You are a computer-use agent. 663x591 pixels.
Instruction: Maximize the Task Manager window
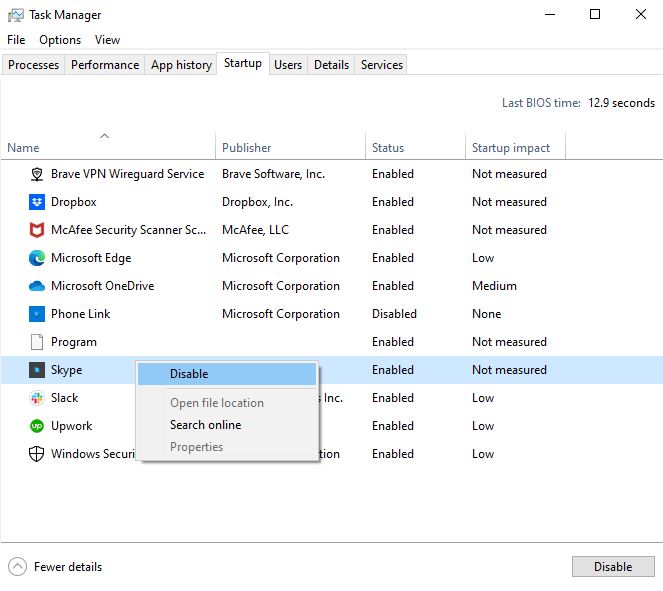(x=595, y=14)
